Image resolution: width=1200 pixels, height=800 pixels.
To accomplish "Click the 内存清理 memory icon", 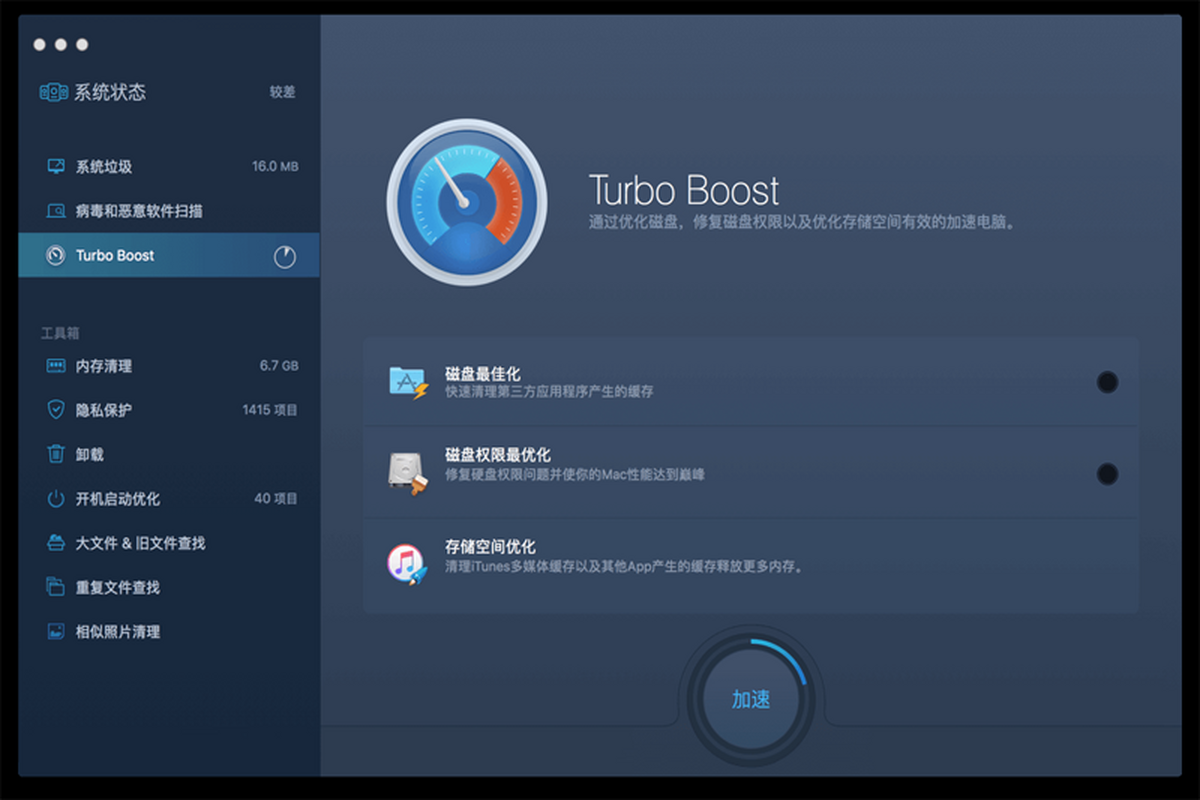I will coord(56,366).
